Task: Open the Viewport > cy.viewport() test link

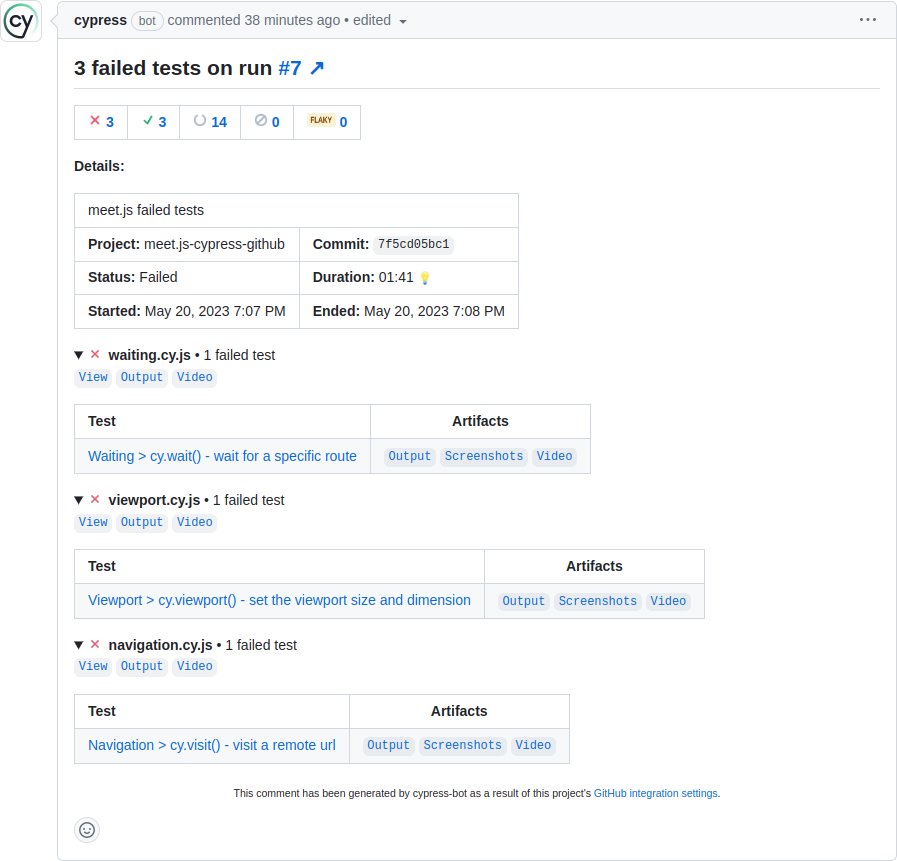Action: click(279, 600)
